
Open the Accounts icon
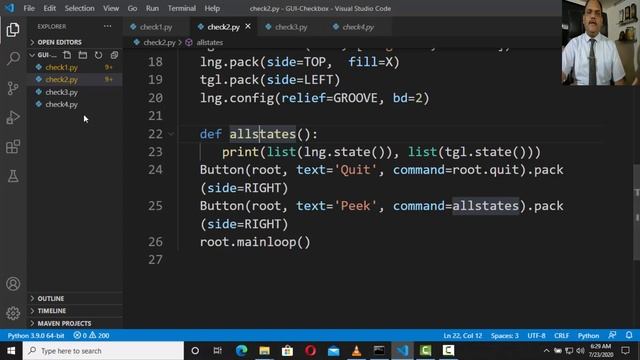13,284
